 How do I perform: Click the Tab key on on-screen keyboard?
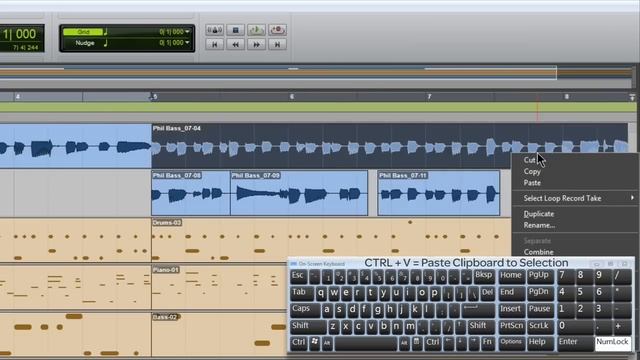point(302,293)
